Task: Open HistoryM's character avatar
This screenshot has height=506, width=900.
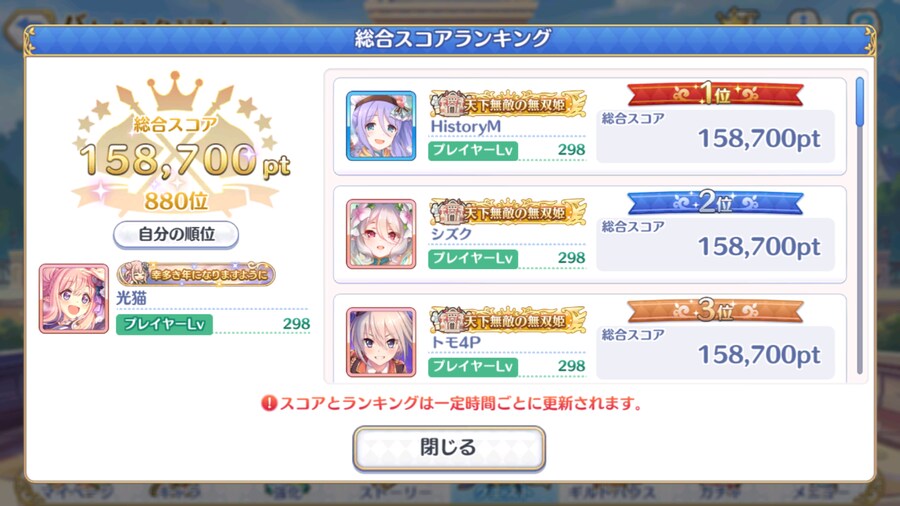Action: click(381, 126)
